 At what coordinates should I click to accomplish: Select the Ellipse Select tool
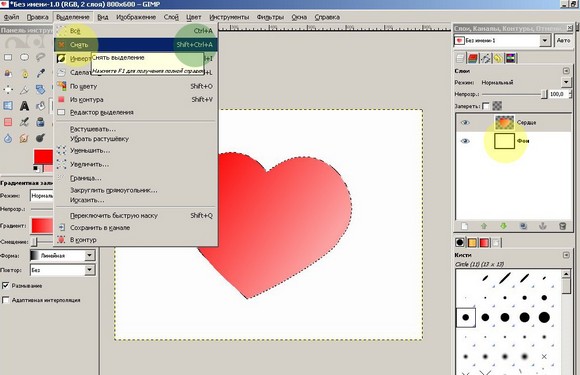click(x=24, y=57)
